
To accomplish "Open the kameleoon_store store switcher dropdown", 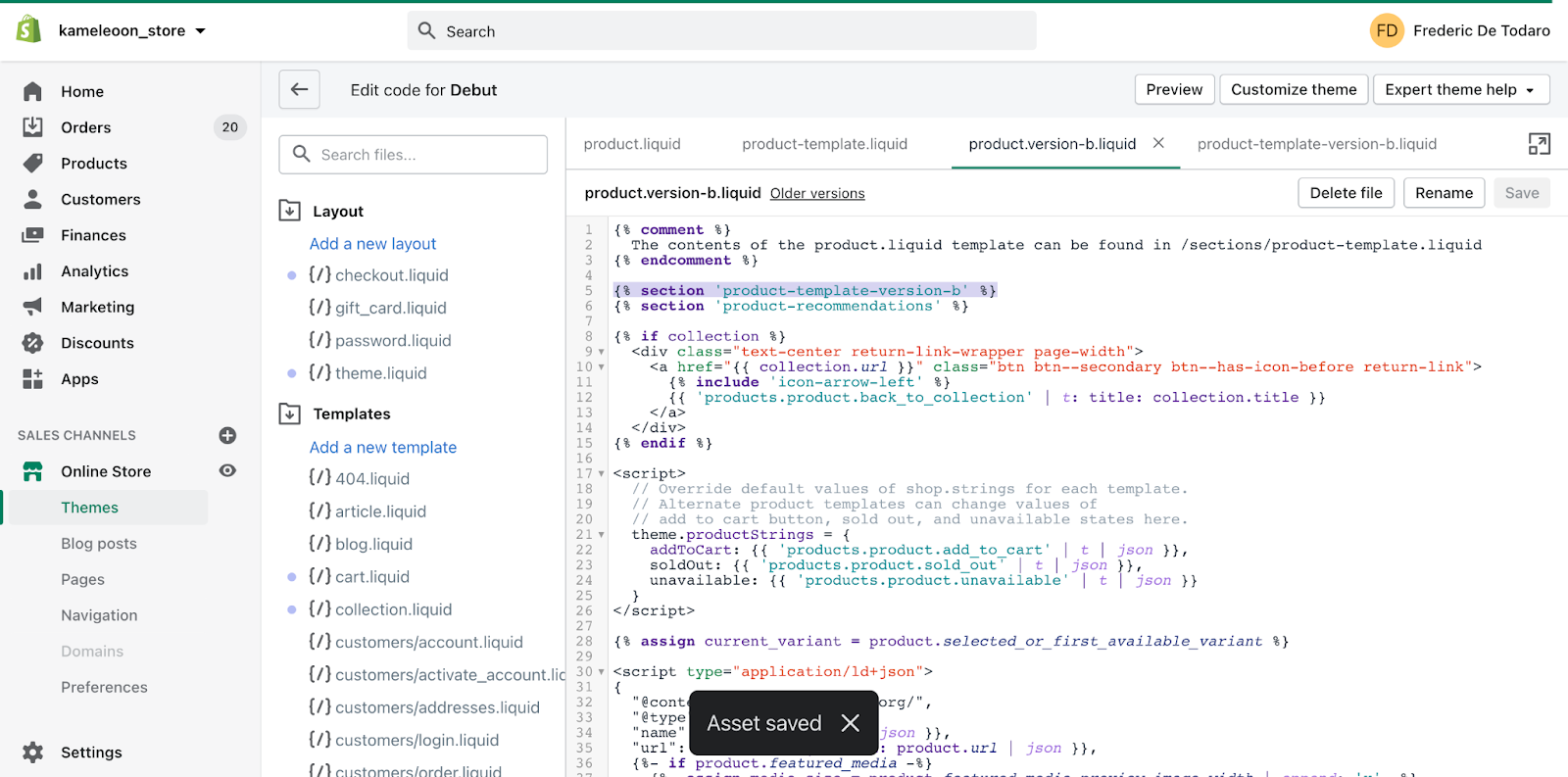I will coord(132,30).
